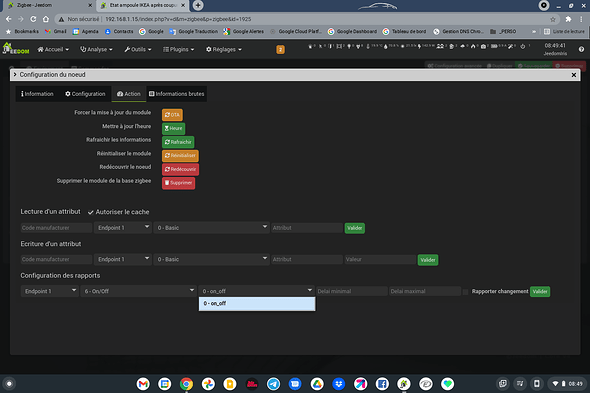This screenshot has width=590, height=393.
Task: Open Facebook from the shelf
Action: click(x=382, y=384)
